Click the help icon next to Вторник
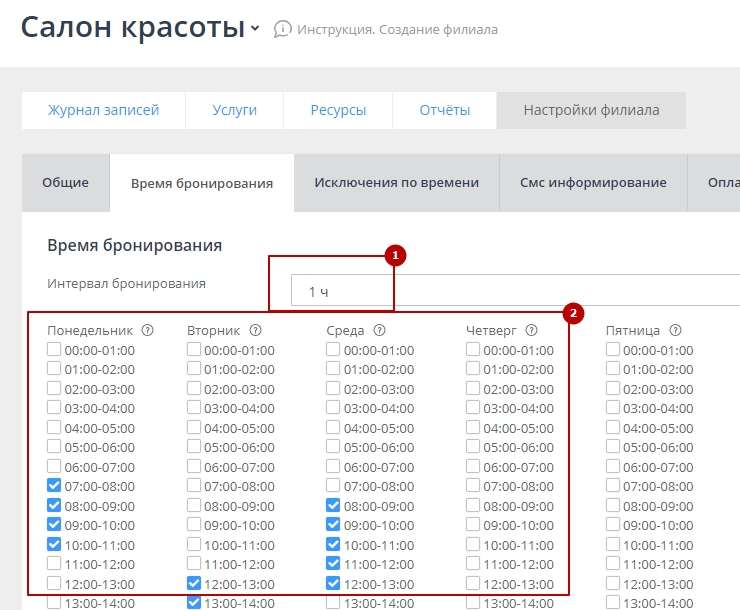The width and height of the screenshot is (740, 610). tap(255, 330)
